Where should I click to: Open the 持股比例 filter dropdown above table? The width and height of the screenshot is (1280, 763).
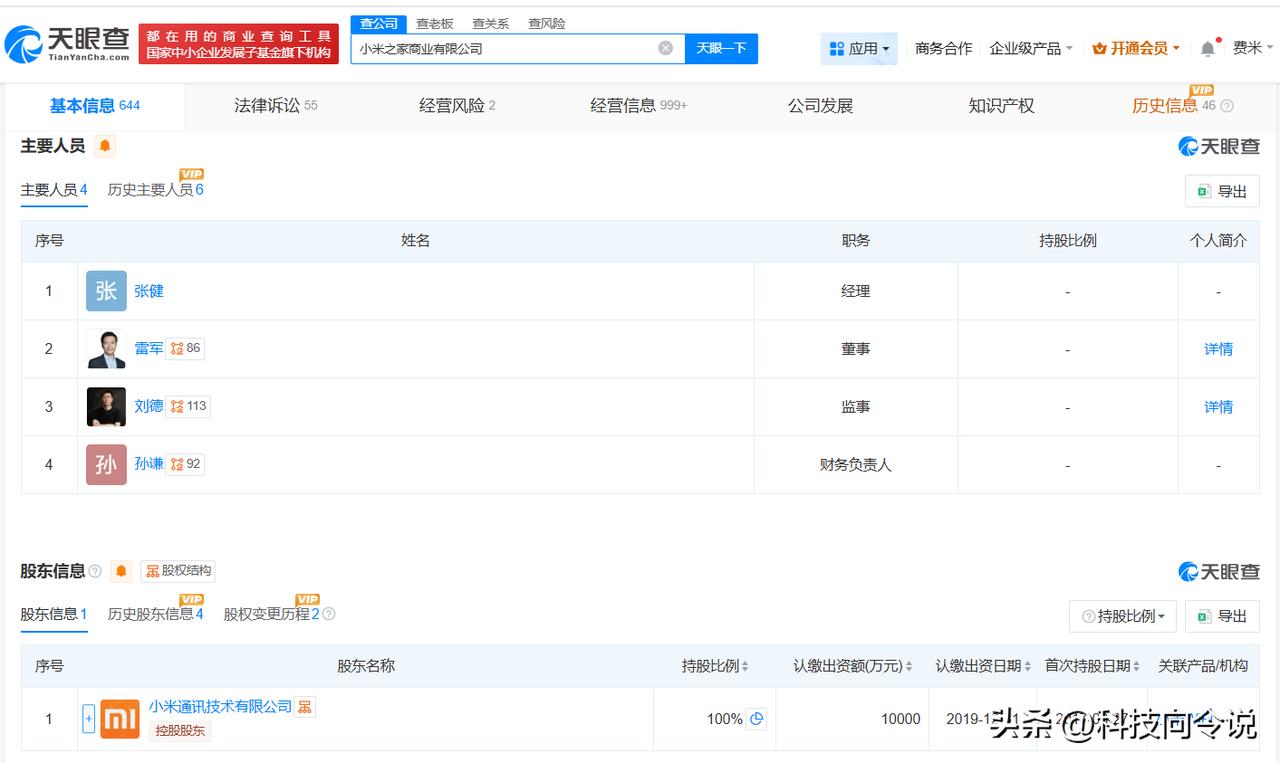(1122, 616)
